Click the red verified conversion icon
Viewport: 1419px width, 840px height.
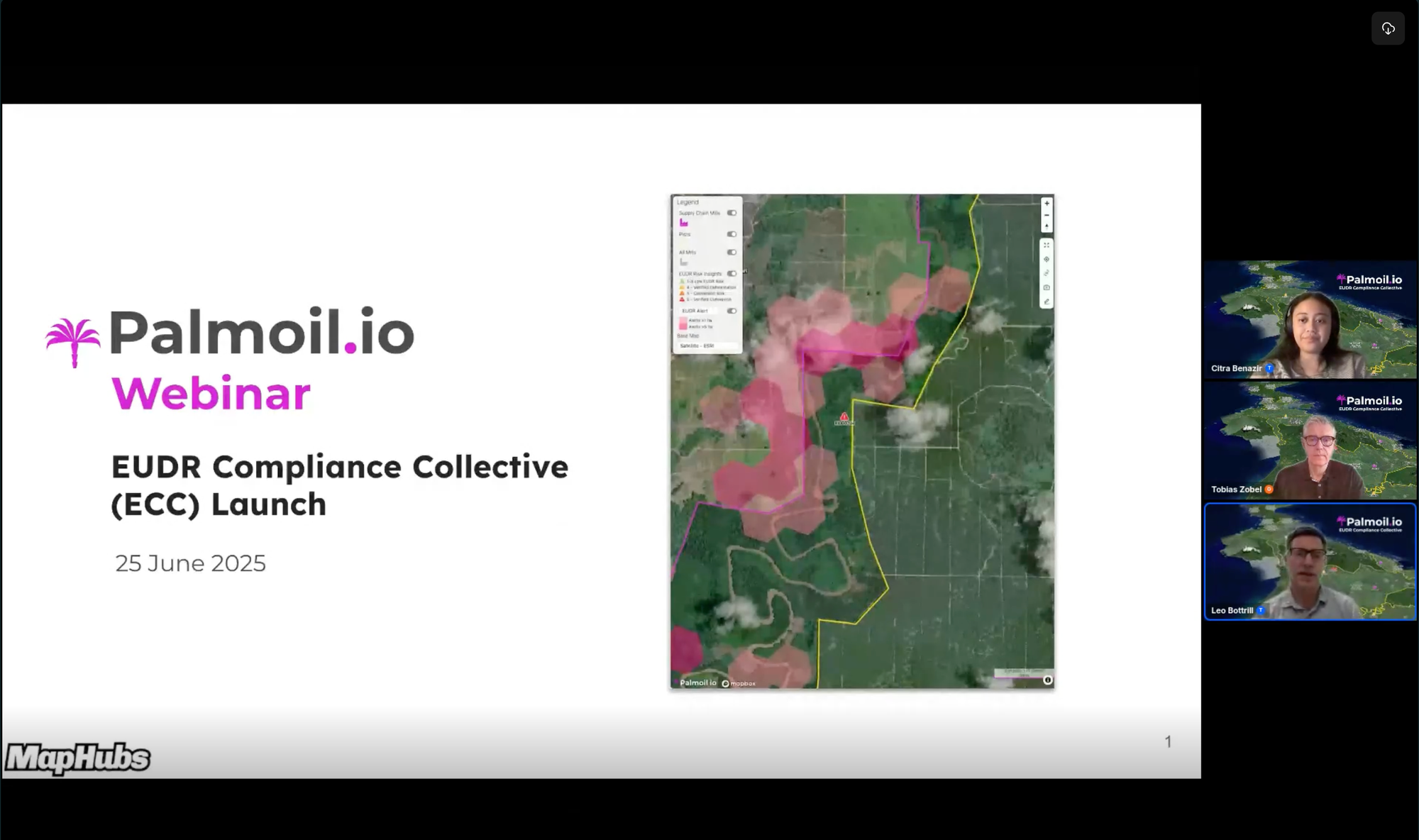click(x=682, y=299)
